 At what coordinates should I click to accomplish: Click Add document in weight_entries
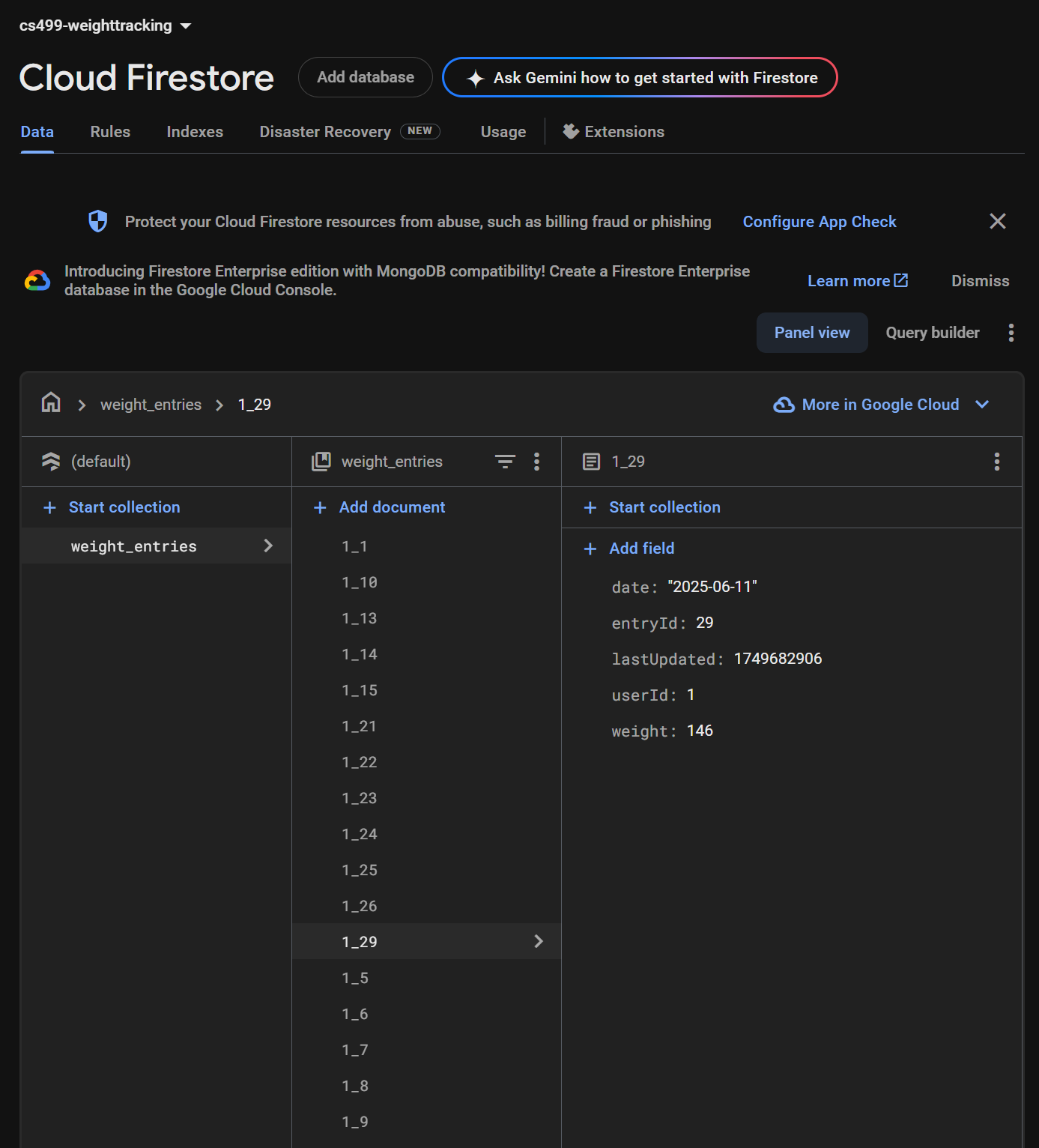coord(380,507)
